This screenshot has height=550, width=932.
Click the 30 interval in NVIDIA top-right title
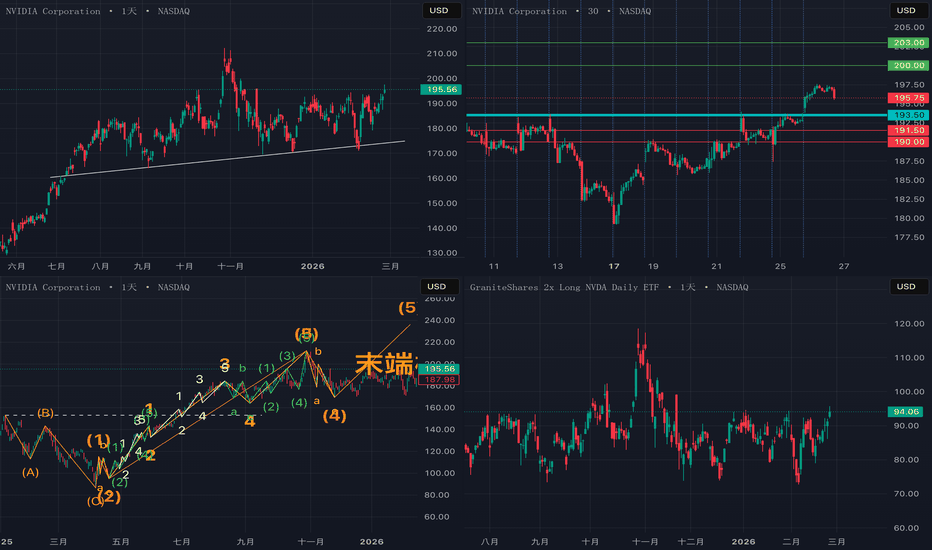pyautogui.click(x=593, y=11)
